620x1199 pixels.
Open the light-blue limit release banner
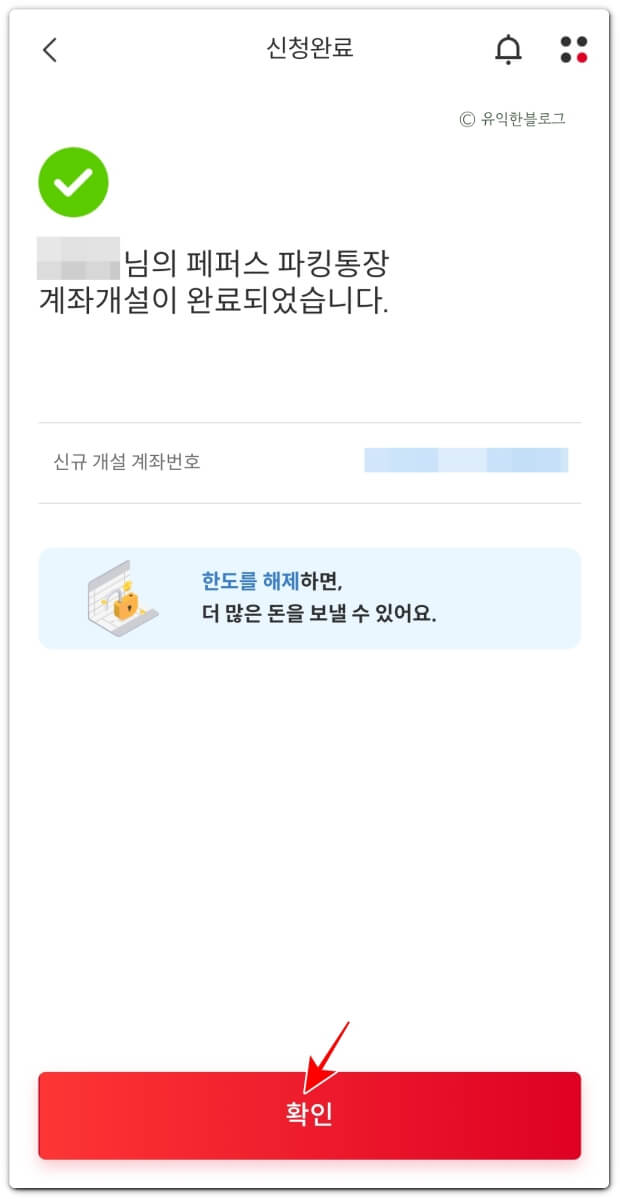(x=310, y=598)
